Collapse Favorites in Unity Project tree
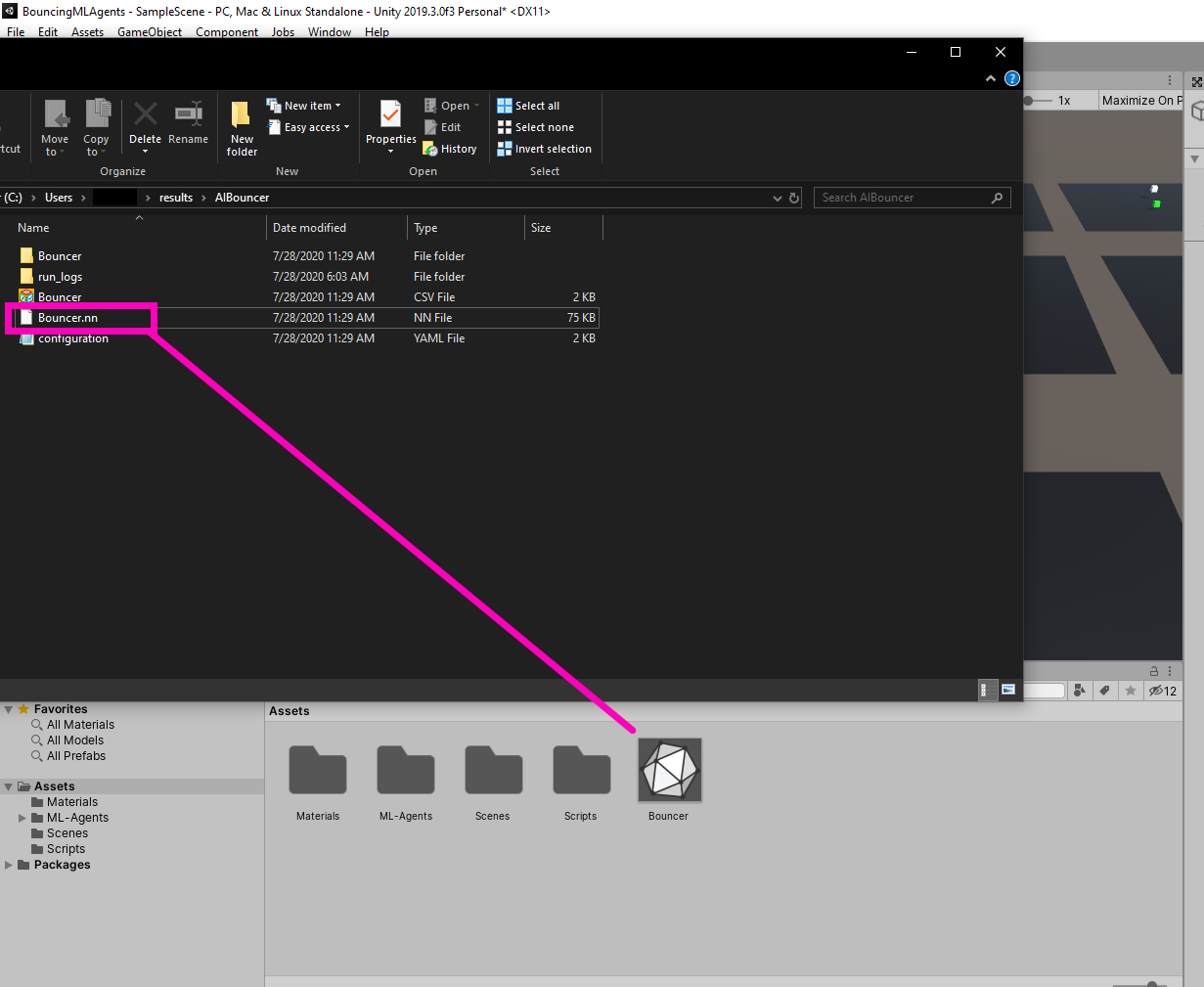 [9, 709]
